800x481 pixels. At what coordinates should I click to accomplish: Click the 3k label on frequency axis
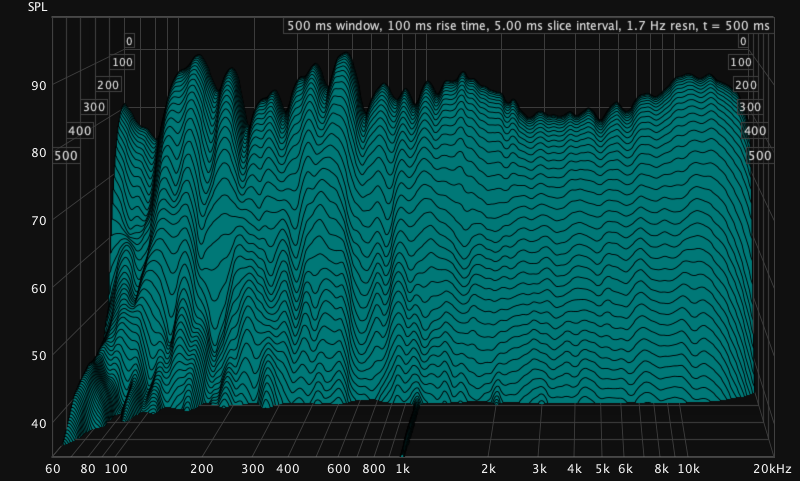[539, 469]
